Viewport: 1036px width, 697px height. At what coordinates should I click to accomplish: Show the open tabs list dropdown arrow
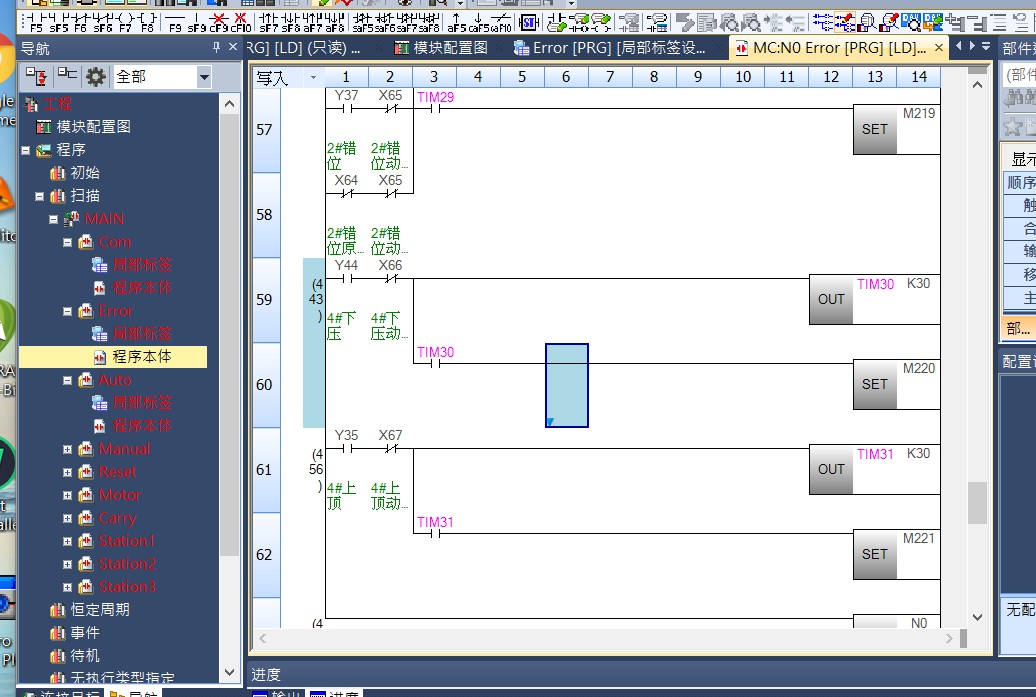pyautogui.click(x=986, y=47)
